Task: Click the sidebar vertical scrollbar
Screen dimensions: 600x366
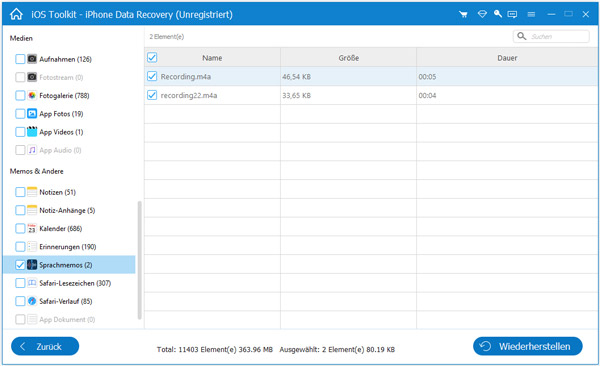Action: [139, 260]
